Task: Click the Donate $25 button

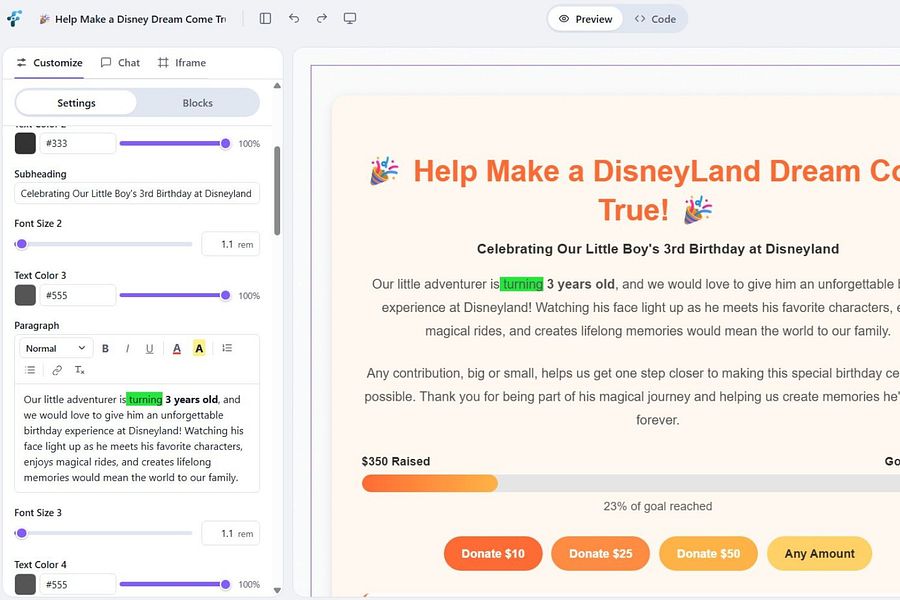Action: pyautogui.click(x=600, y=553)
